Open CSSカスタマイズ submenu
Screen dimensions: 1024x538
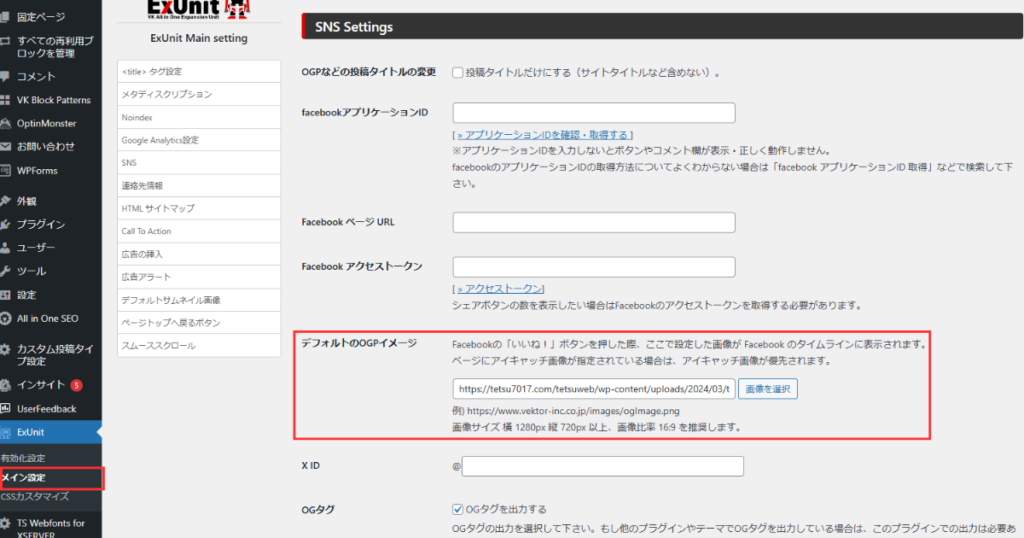click(x=35, y=497)
